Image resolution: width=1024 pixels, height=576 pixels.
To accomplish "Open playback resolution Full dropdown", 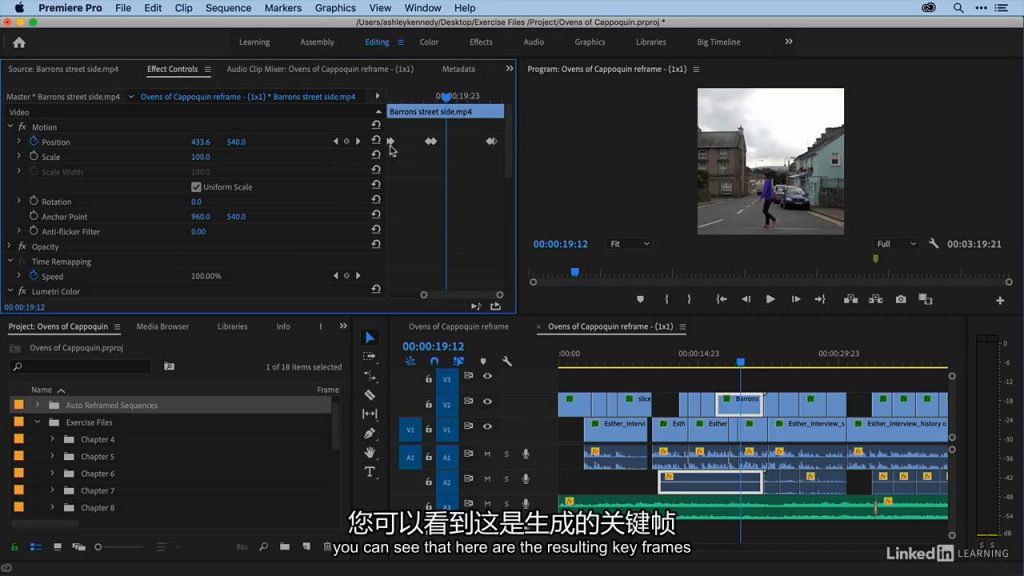I will (896, 244).
